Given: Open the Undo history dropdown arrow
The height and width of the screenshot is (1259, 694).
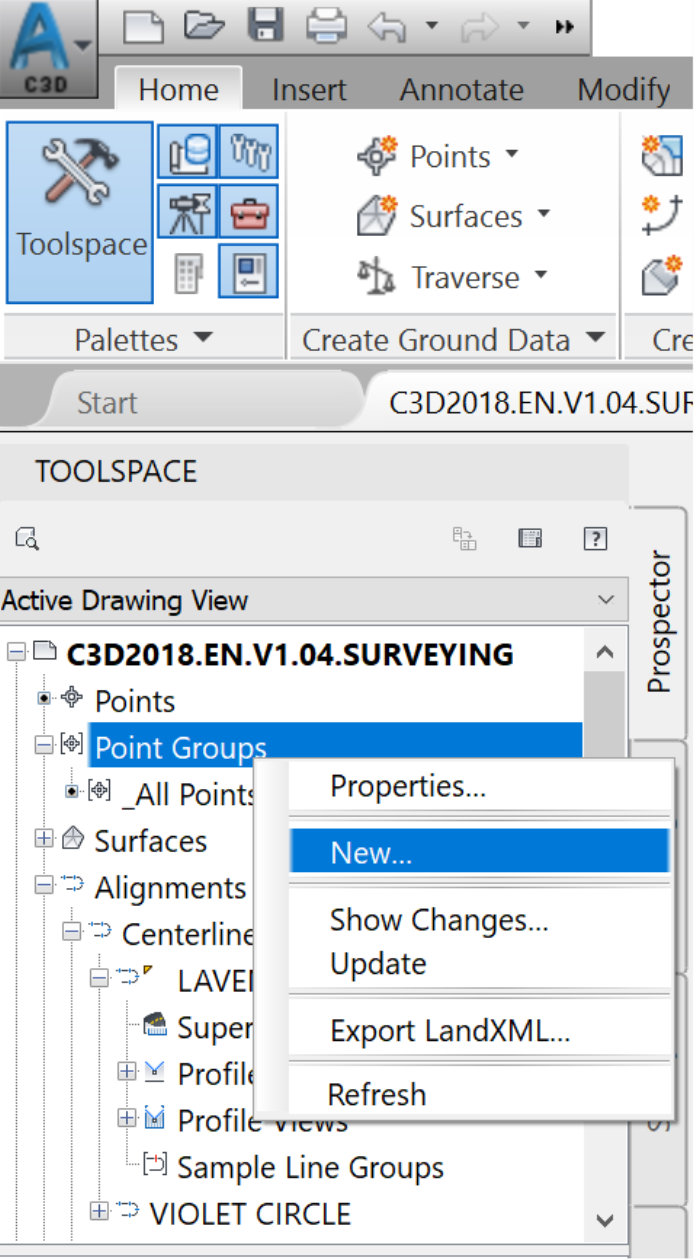Looking at the screenshot, I should pos(431,26).
